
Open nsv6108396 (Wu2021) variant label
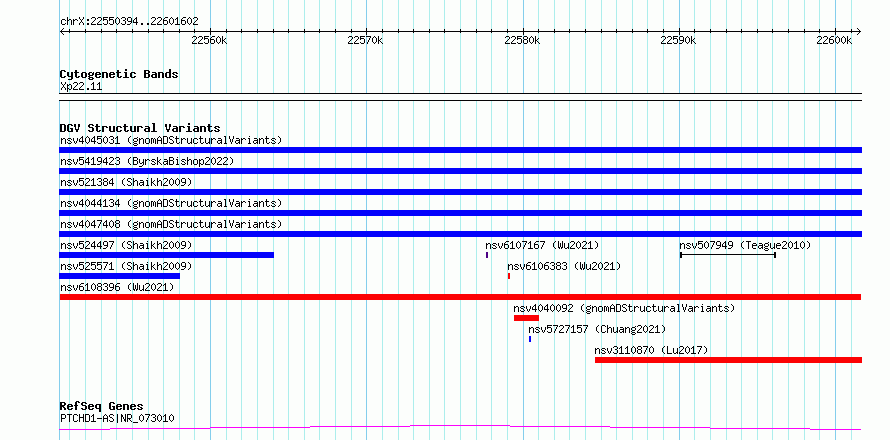click(117, 287)
